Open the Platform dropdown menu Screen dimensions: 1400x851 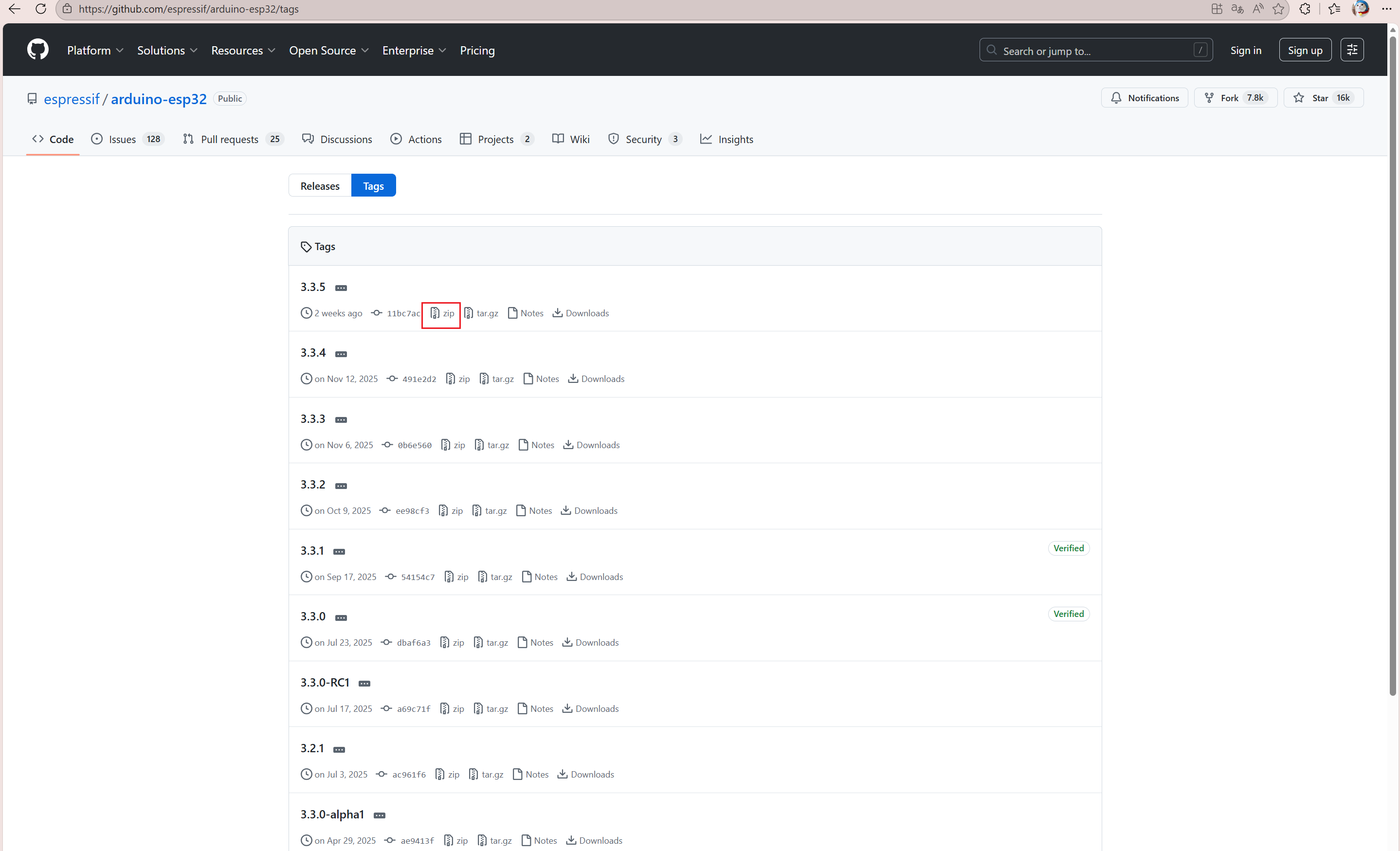coord(95,51)
